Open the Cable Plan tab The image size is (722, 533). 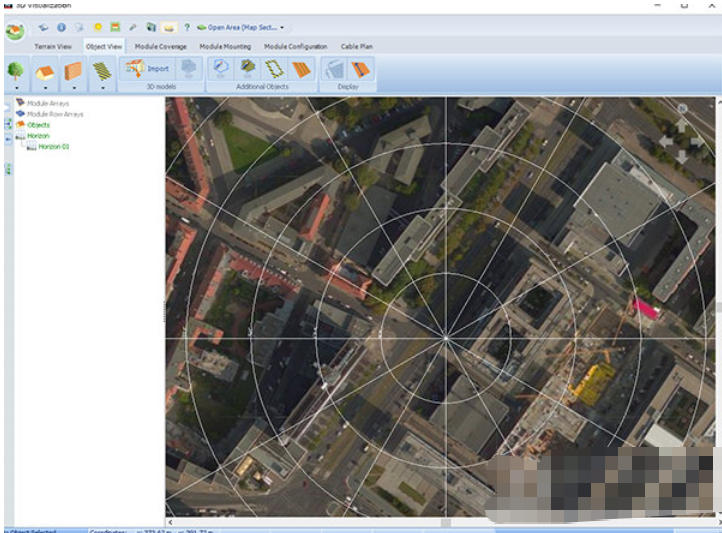point(357,46)
